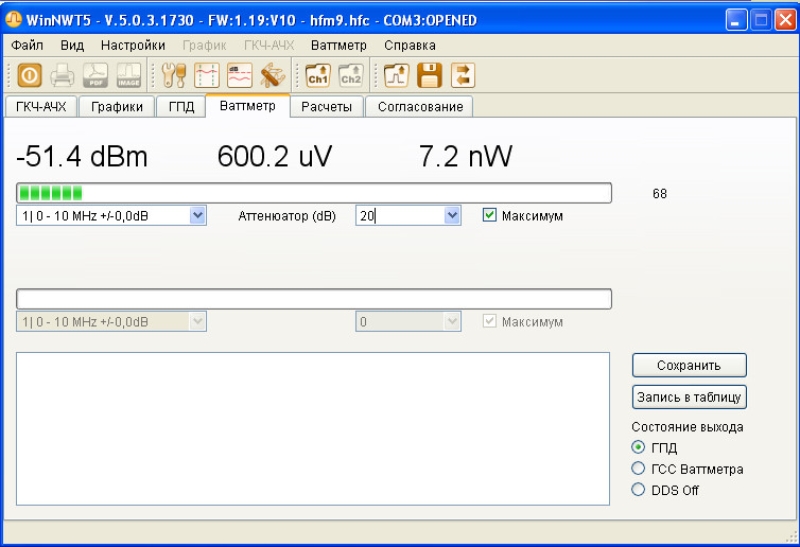
Task: Click the disabled second-channel Максимум checkbox
Action: coord(489,321)
